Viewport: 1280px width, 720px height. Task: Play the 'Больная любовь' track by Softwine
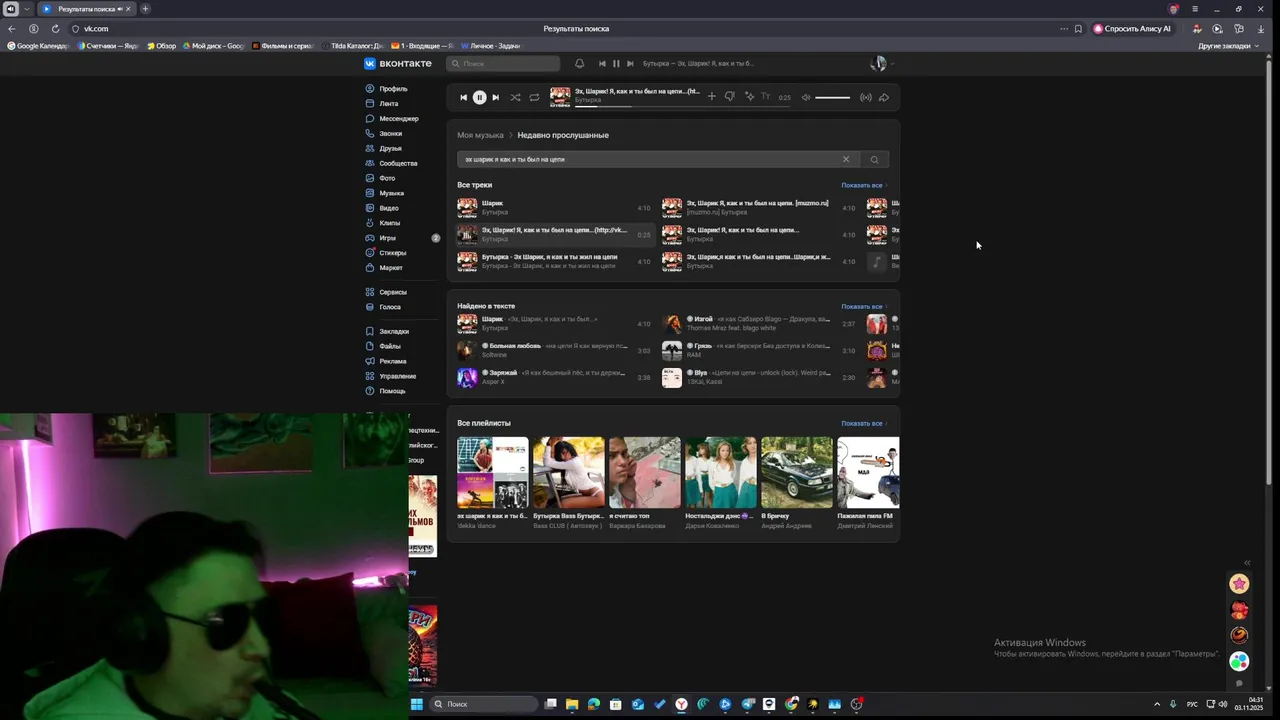(x=554, y=350)
